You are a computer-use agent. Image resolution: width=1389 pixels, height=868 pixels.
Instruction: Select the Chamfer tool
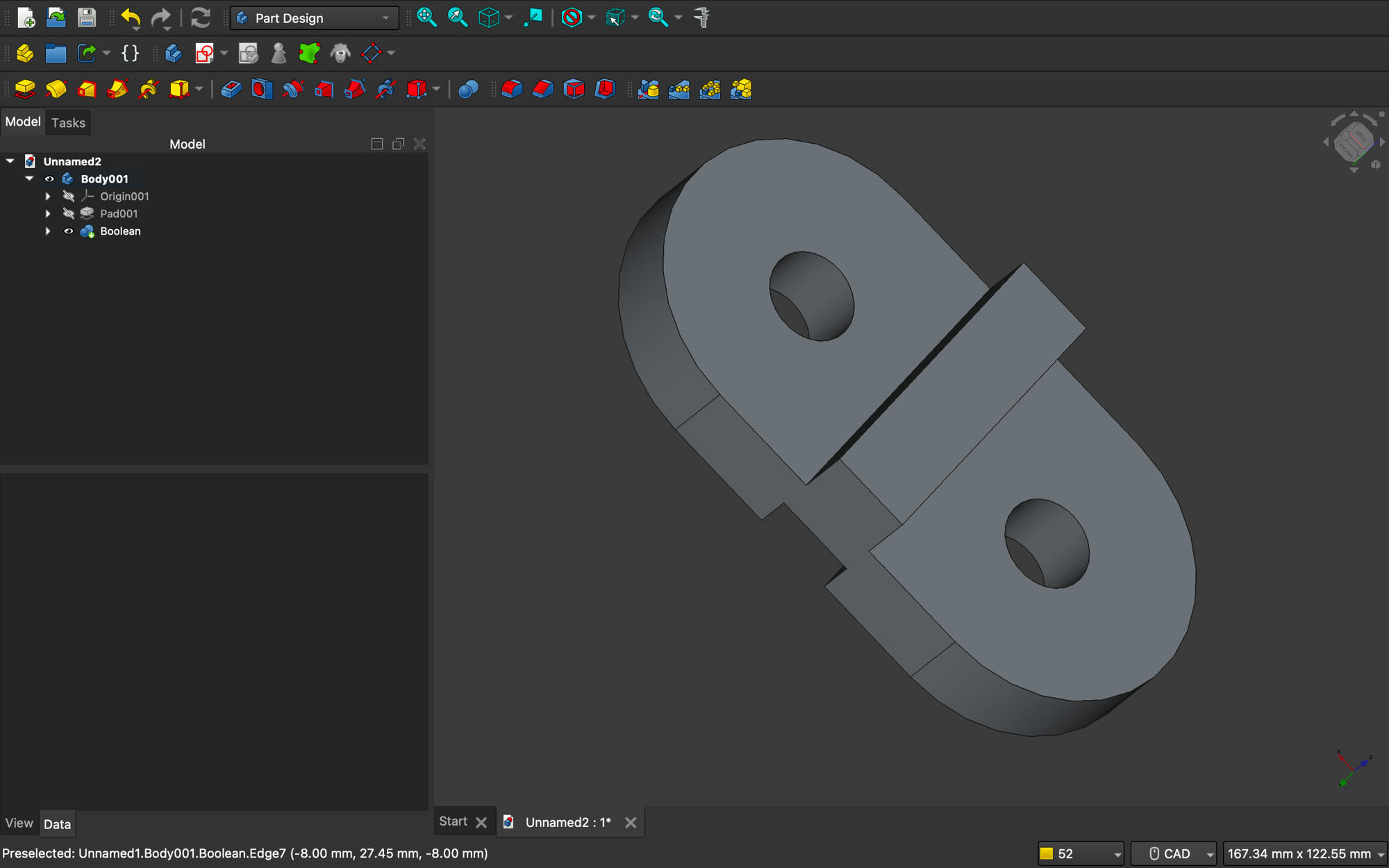tap(542, 89)
